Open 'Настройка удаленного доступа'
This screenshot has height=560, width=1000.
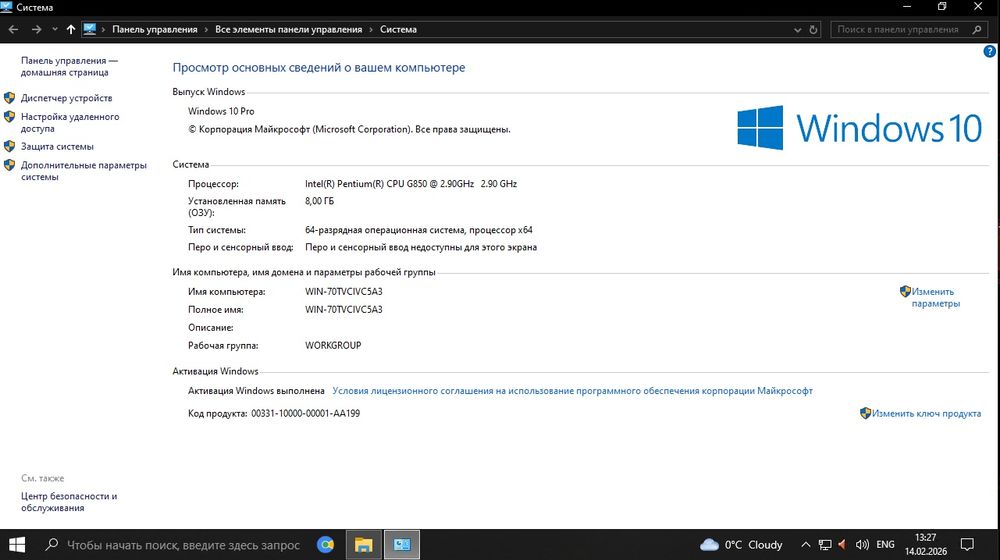pyautogui.click(x=70, y=122)
